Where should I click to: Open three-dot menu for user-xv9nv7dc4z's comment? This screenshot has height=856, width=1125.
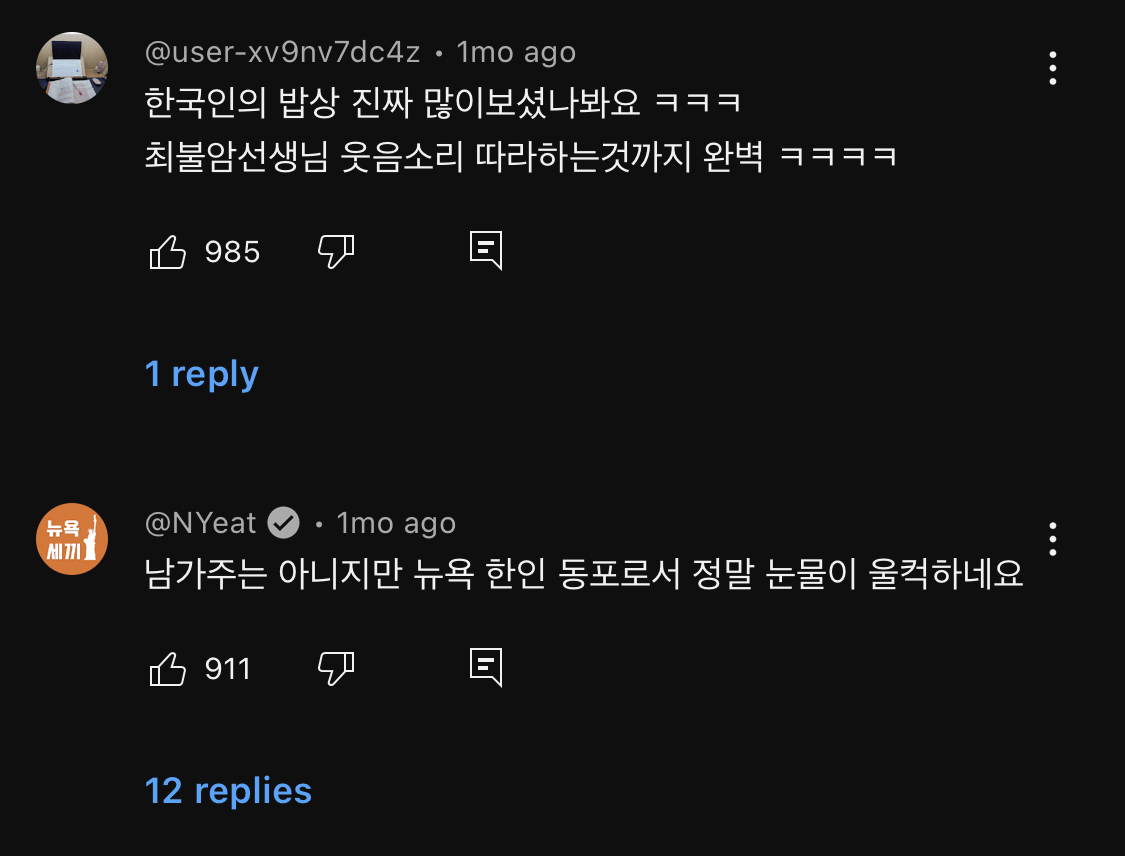[1053, 68]
